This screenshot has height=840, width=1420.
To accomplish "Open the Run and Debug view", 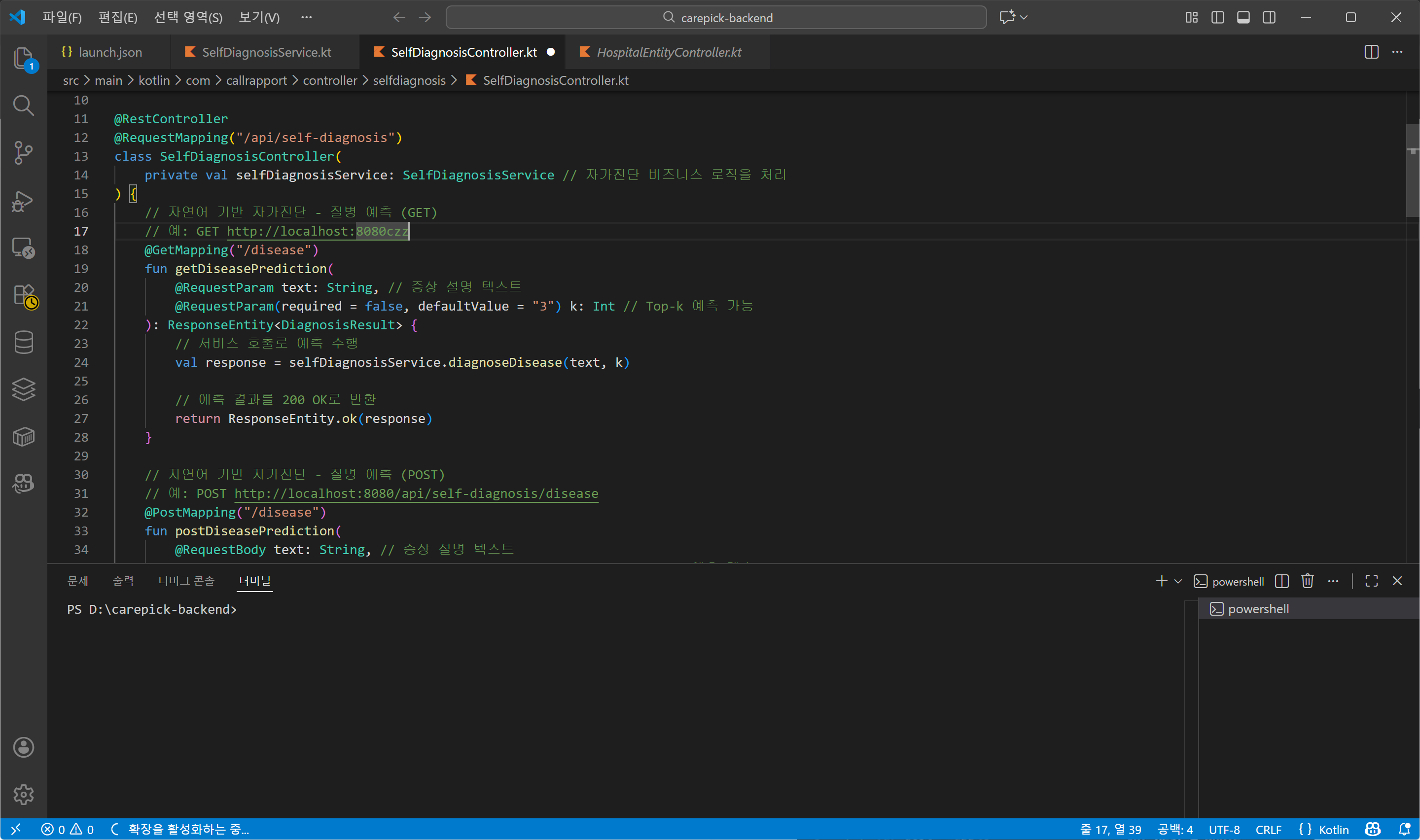I will pyautogui.click(x=24, y=200).
